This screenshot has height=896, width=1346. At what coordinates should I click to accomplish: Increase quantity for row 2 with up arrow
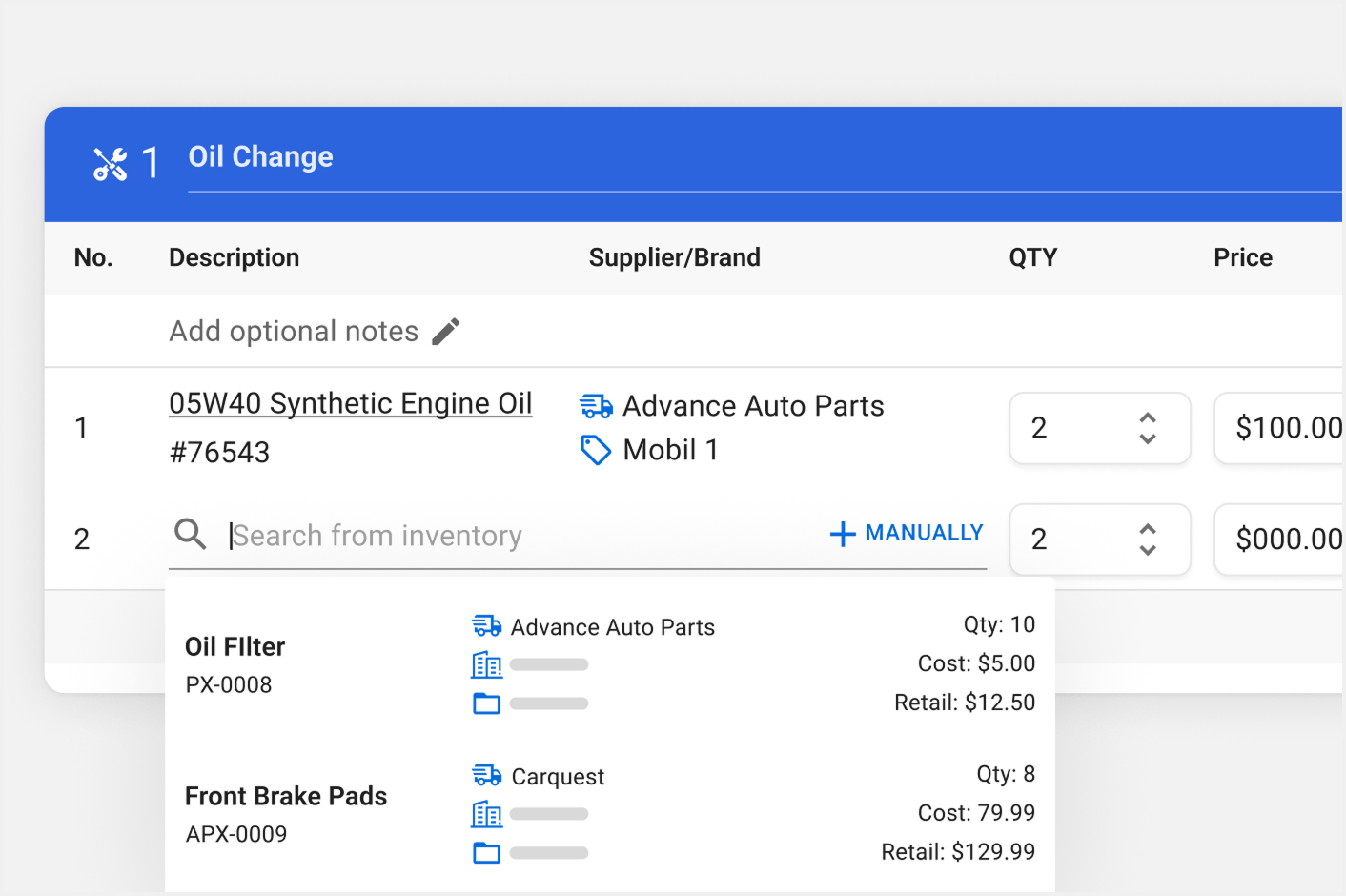pyautogui.click(x=1148, y=530)
